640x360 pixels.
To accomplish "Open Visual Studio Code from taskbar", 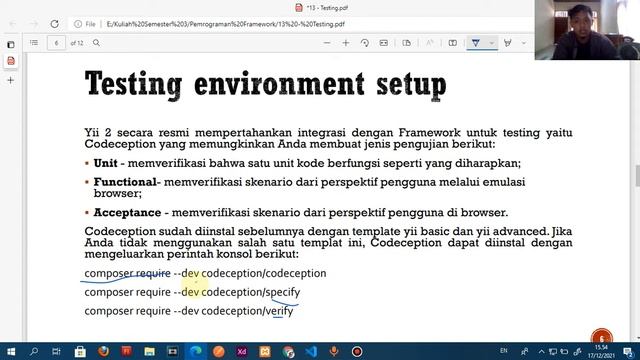I will (x=311, y=351).
